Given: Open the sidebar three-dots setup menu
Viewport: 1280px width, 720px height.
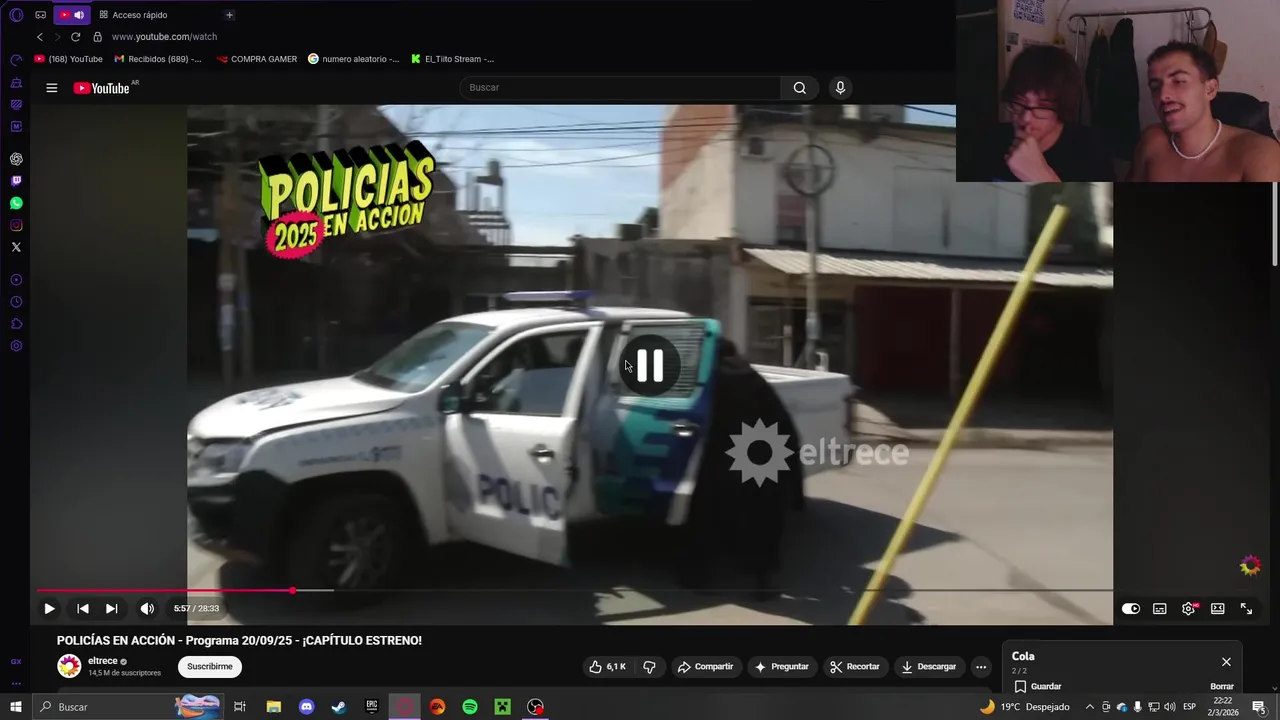Looking at the screenshot, I should coord(16,683).
